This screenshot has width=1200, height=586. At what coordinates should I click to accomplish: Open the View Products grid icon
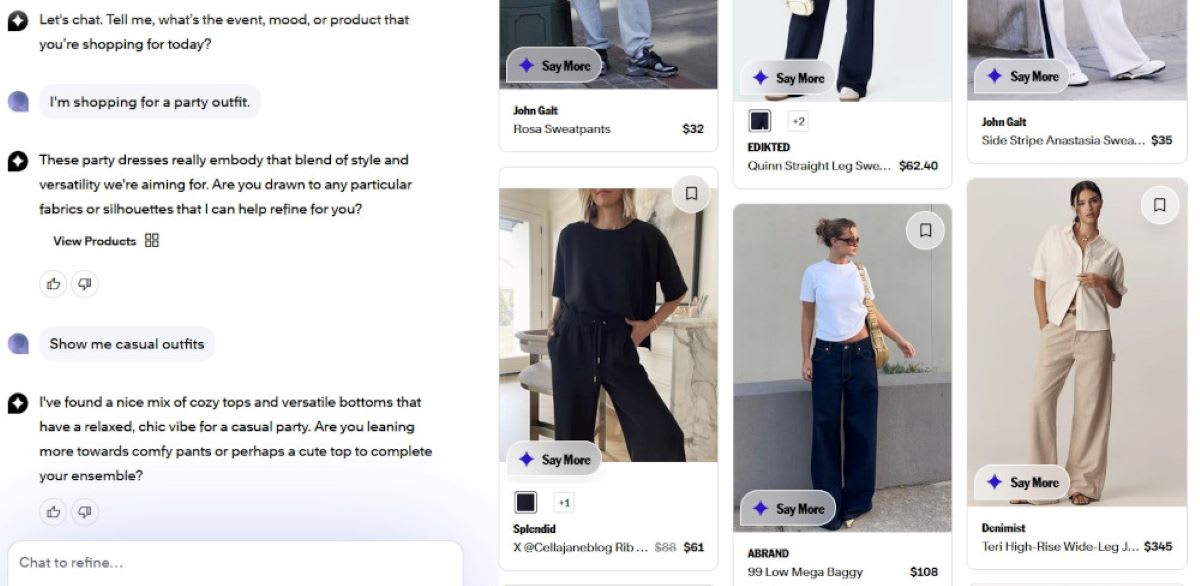click(x=152, y=240)
